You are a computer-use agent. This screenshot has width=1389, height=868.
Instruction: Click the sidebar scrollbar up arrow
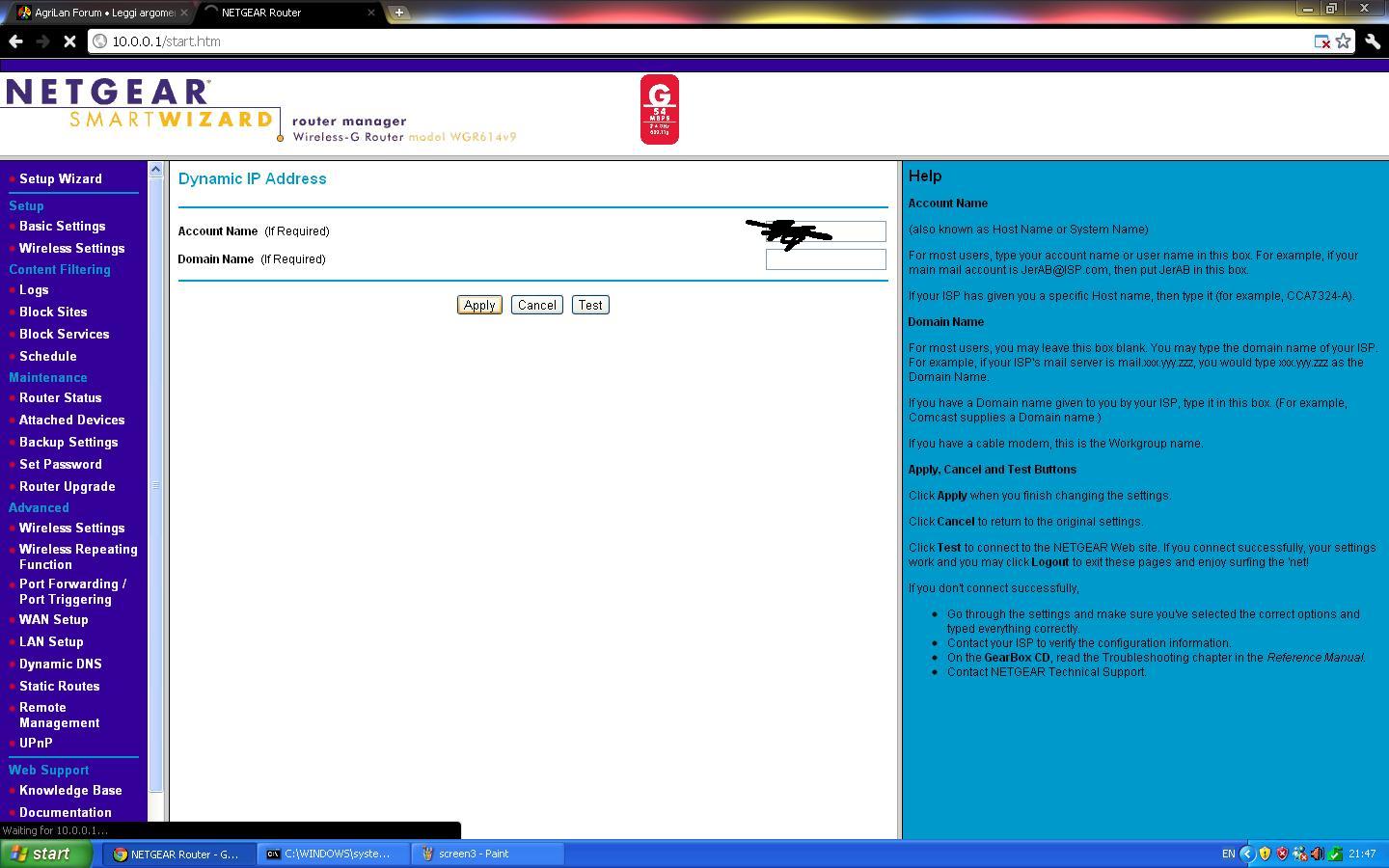[156, 170]
